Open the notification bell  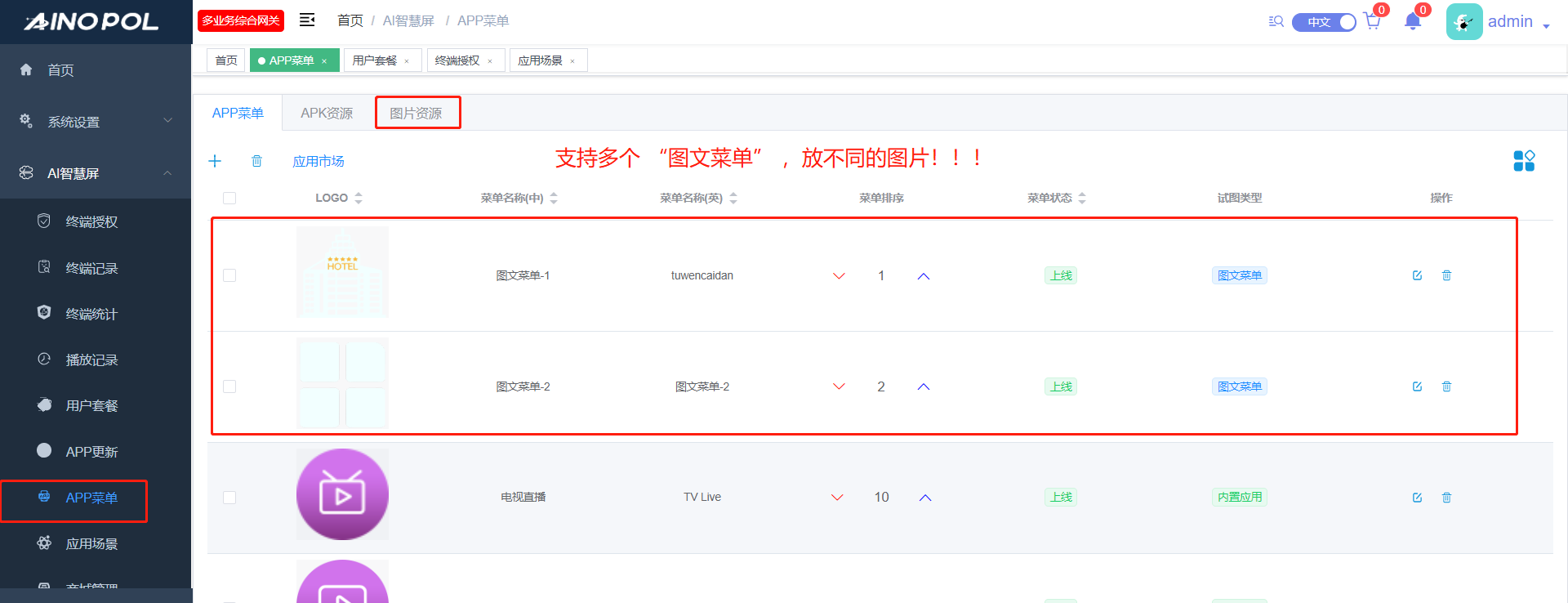tap(1413, 21)
